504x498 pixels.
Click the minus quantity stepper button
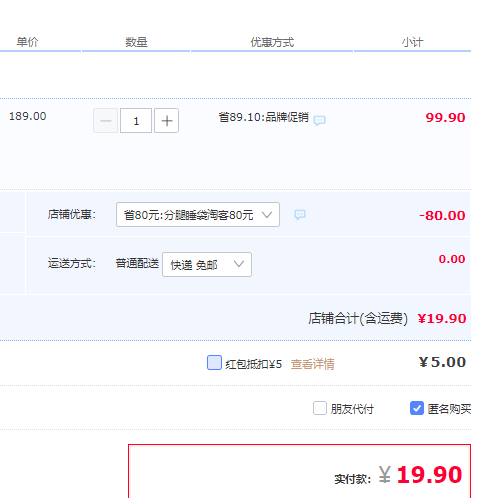pos(105,121)
